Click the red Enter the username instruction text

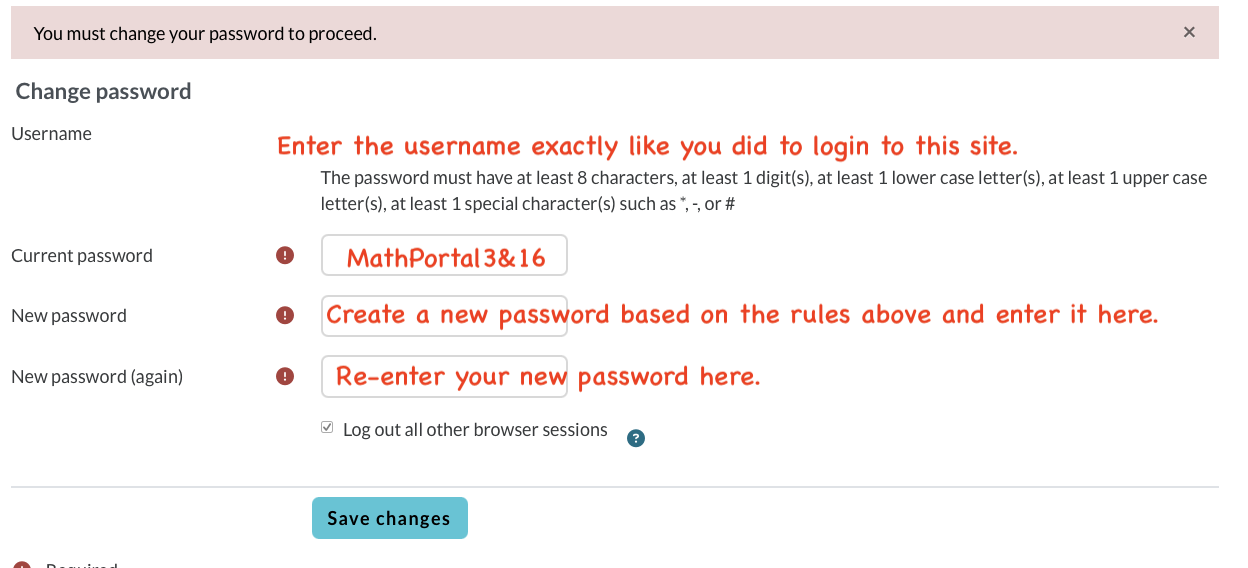(x=647, y=147)
